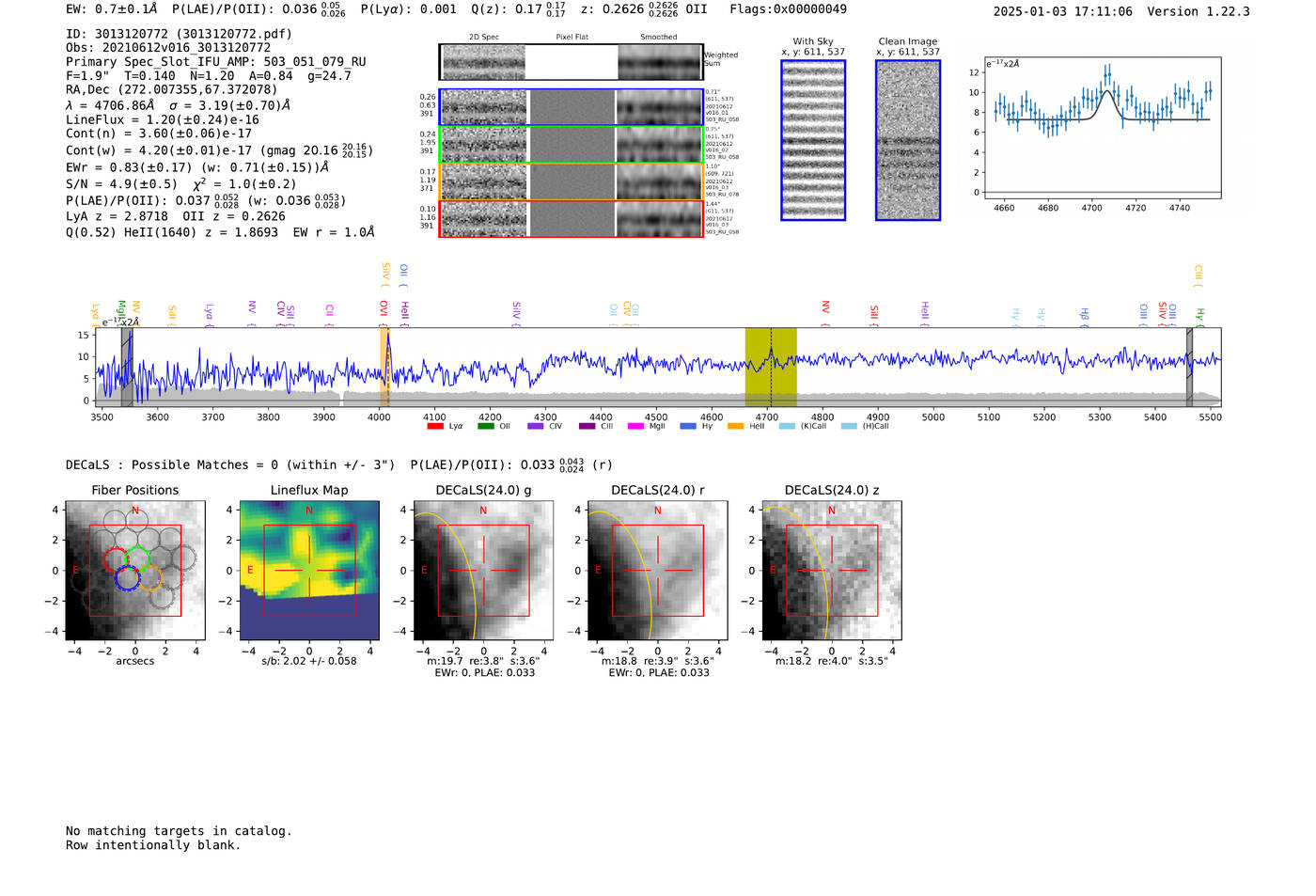The height and width of the screenshot is (896, 1316).
Task: Click the "Flags:0x00000049" header text
Action: (788, 9)
